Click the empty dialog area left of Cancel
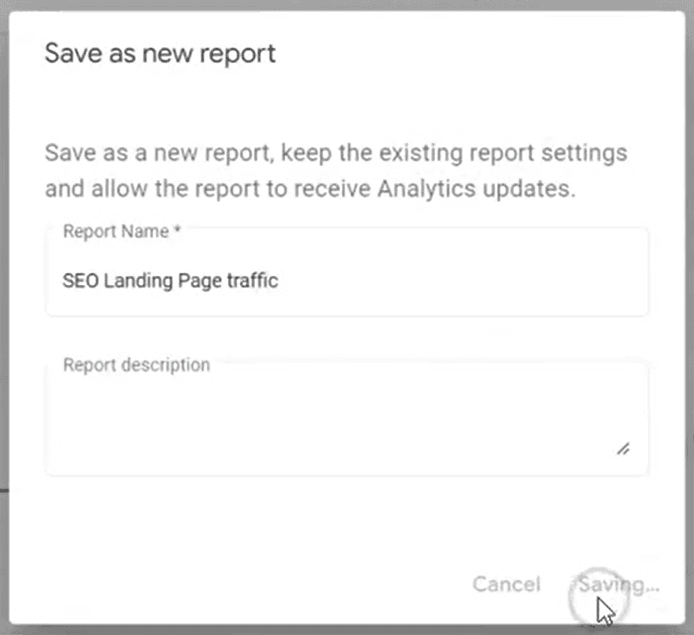This screenshot has height=635, width=694. tap(248, 584)
